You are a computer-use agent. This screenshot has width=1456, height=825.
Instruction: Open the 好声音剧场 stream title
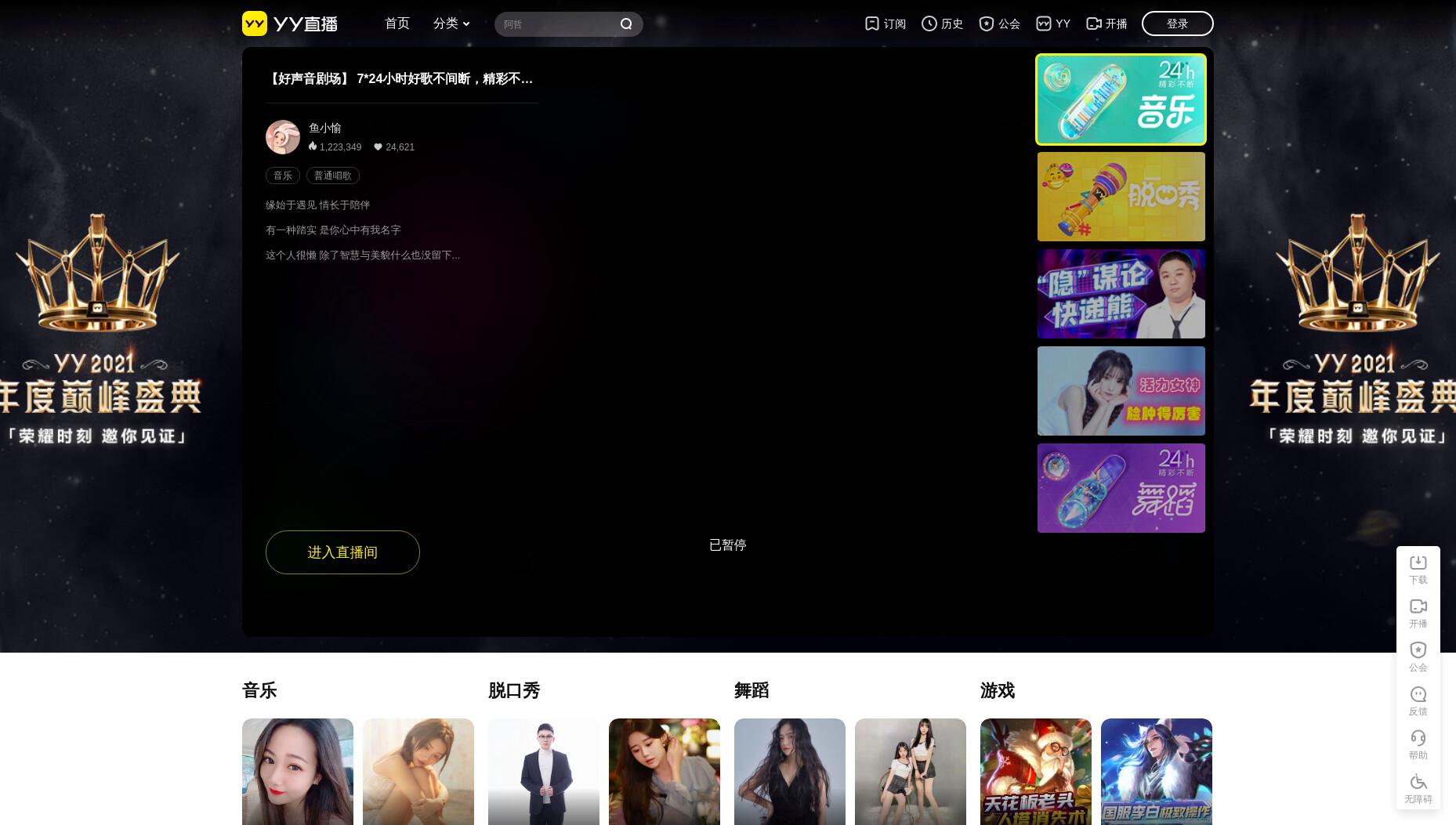(400, 78)
